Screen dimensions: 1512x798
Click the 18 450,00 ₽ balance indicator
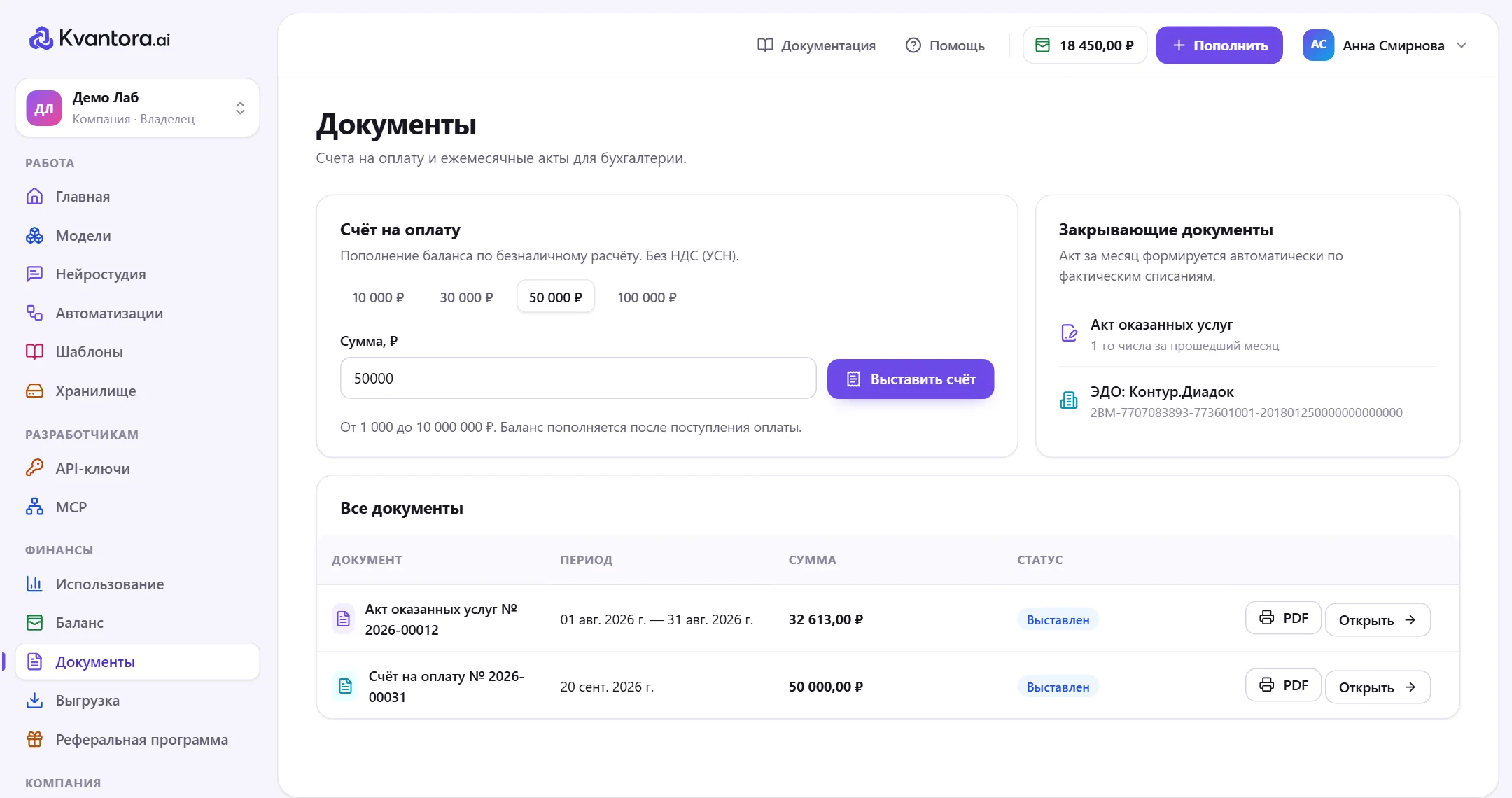click(1085, 45)
